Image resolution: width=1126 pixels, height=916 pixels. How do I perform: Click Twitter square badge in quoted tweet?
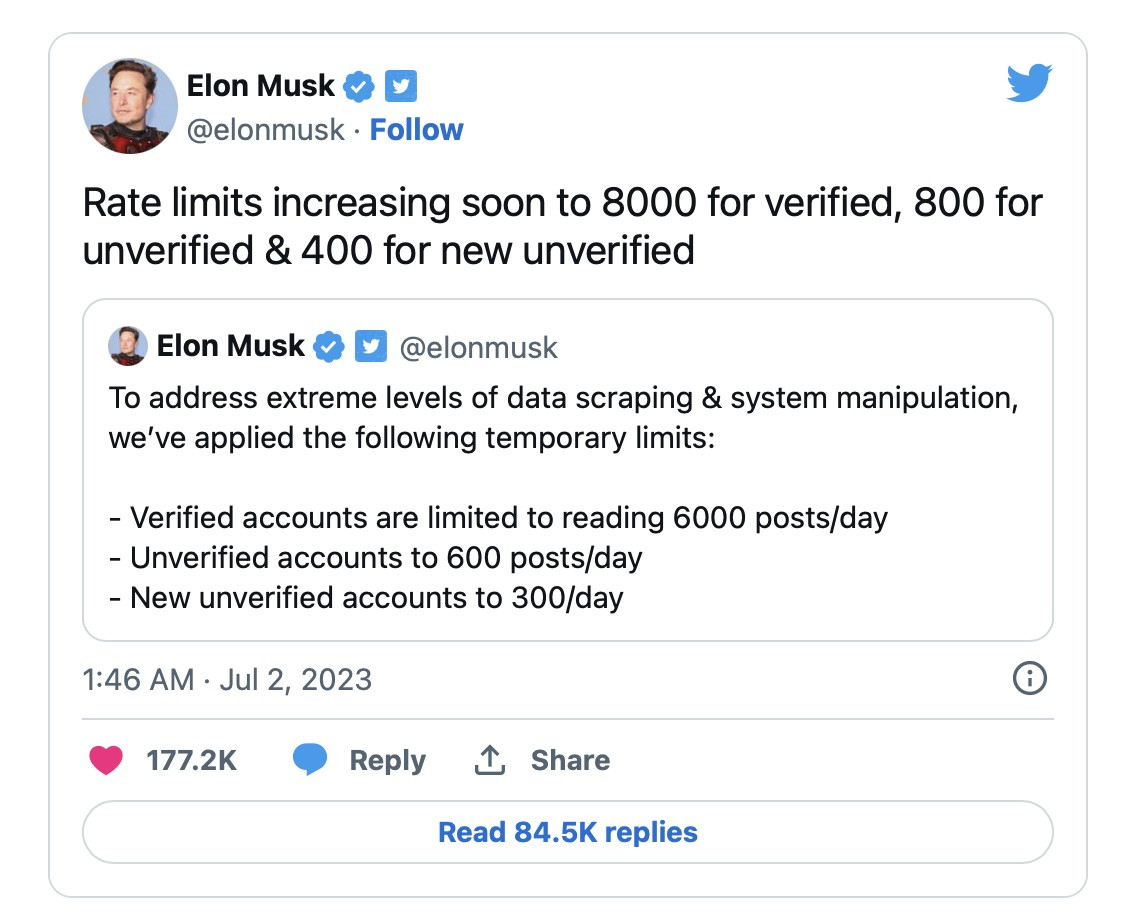click(x=371, y=347)
